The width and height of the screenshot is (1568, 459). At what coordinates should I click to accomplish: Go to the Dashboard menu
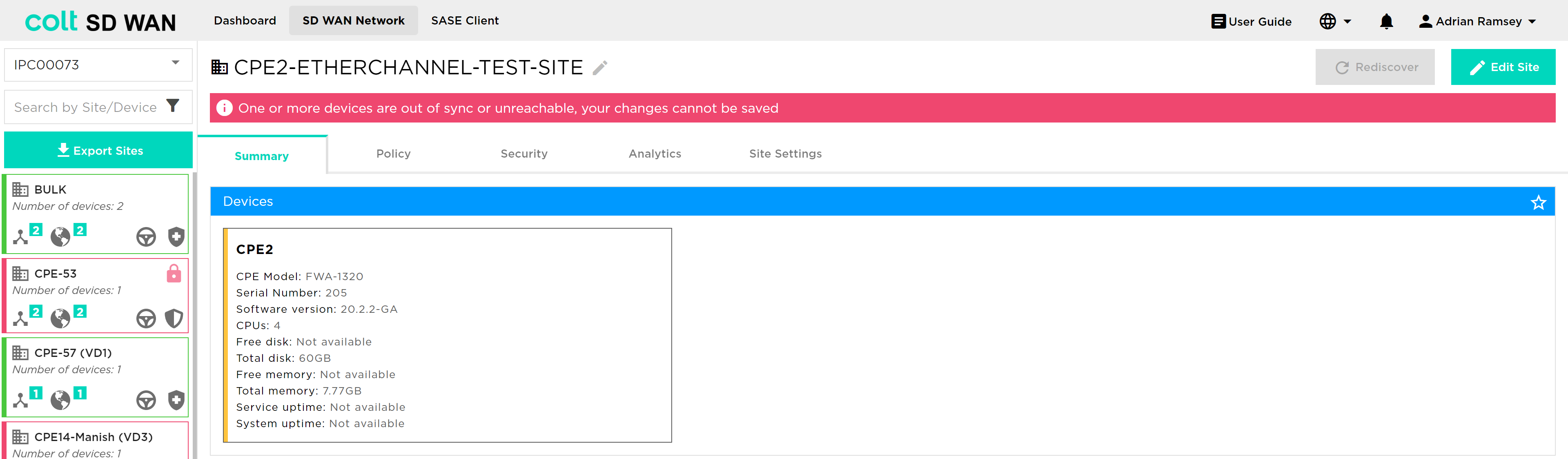[245, 21]
